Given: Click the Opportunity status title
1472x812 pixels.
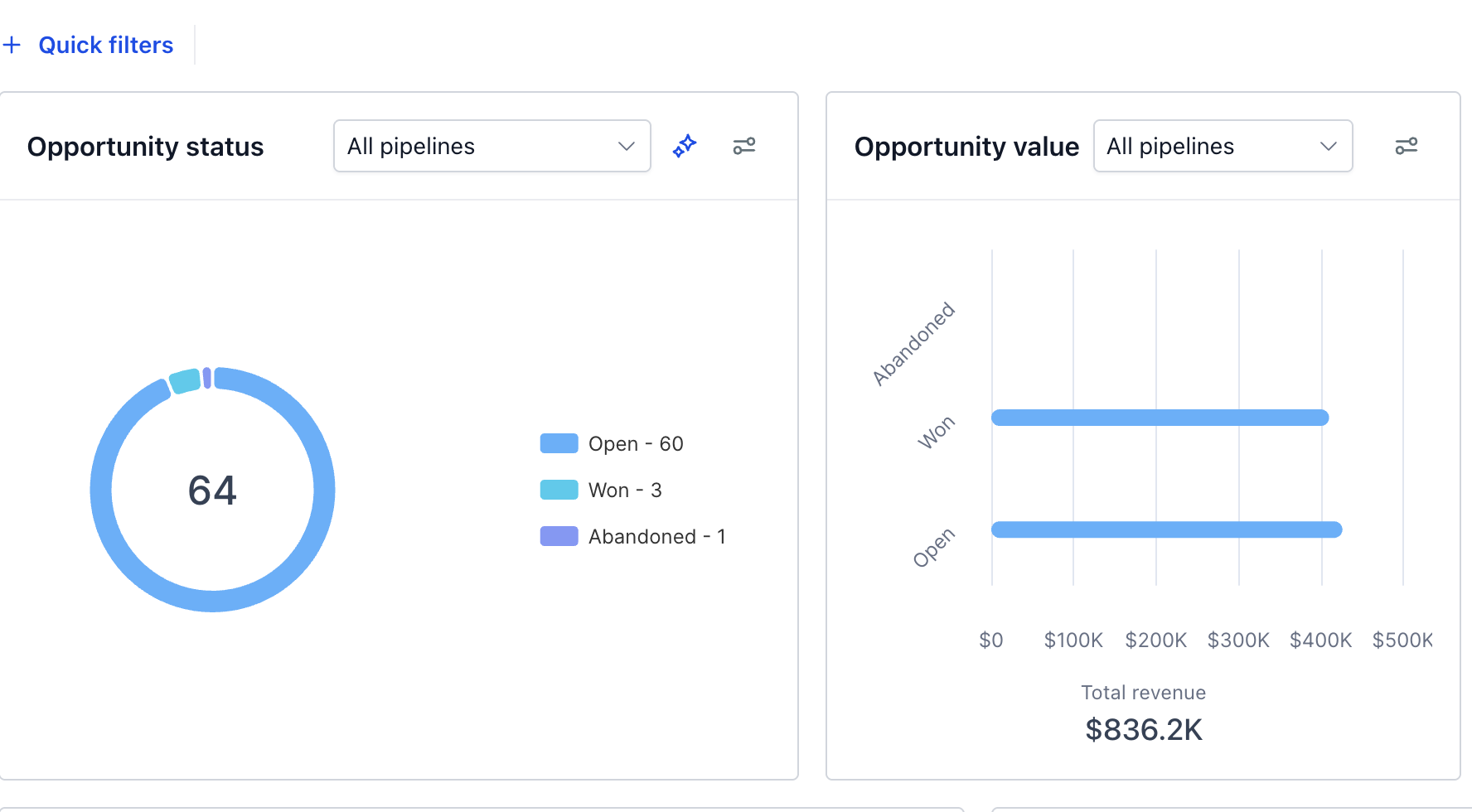Looking at the screenshot, I should 145,147.
